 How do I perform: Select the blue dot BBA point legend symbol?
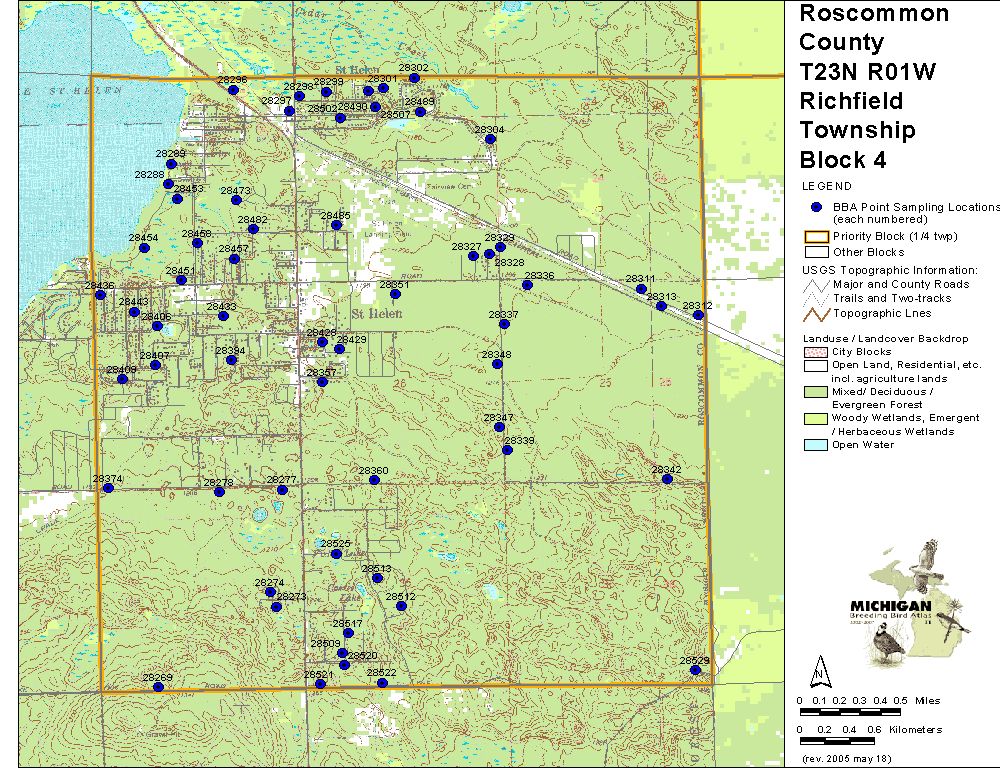point(816,207)
